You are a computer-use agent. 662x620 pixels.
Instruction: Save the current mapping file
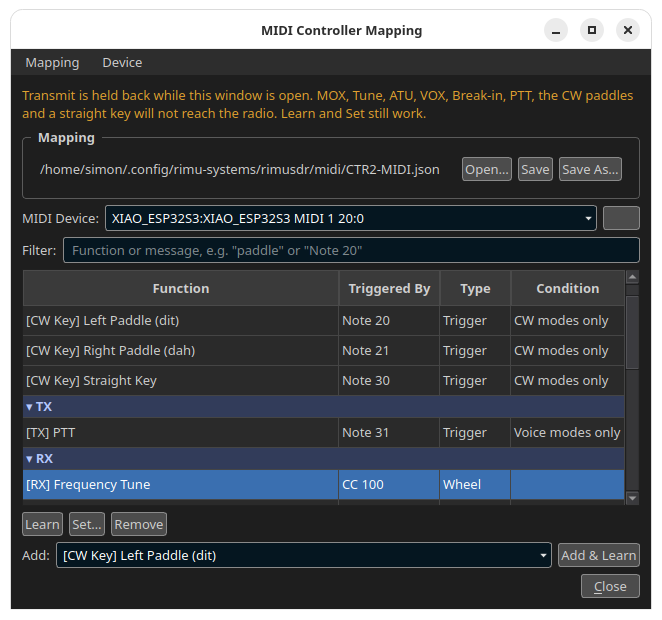(535, 169)
